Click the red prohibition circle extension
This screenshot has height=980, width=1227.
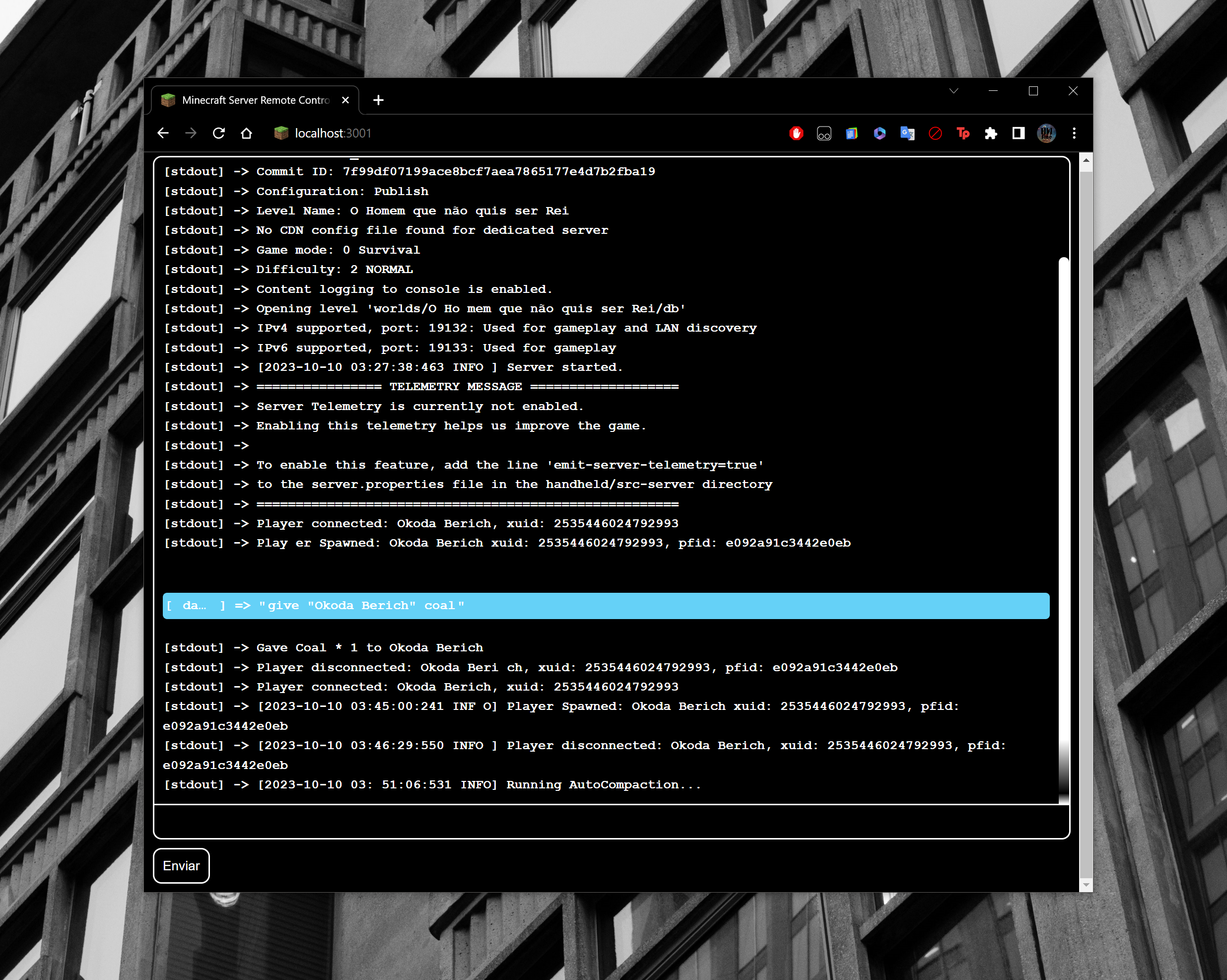935,133
